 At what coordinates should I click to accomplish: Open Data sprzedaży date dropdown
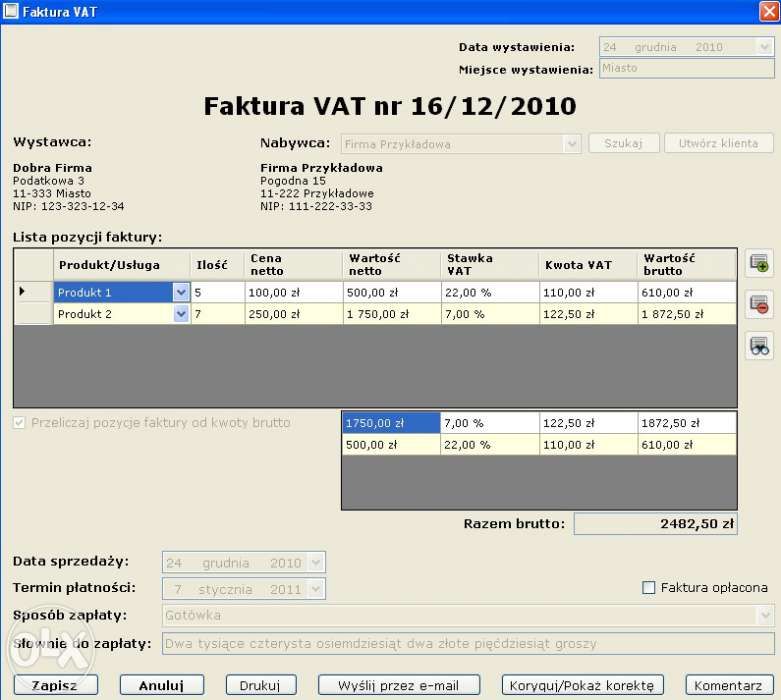pos(316,563)
